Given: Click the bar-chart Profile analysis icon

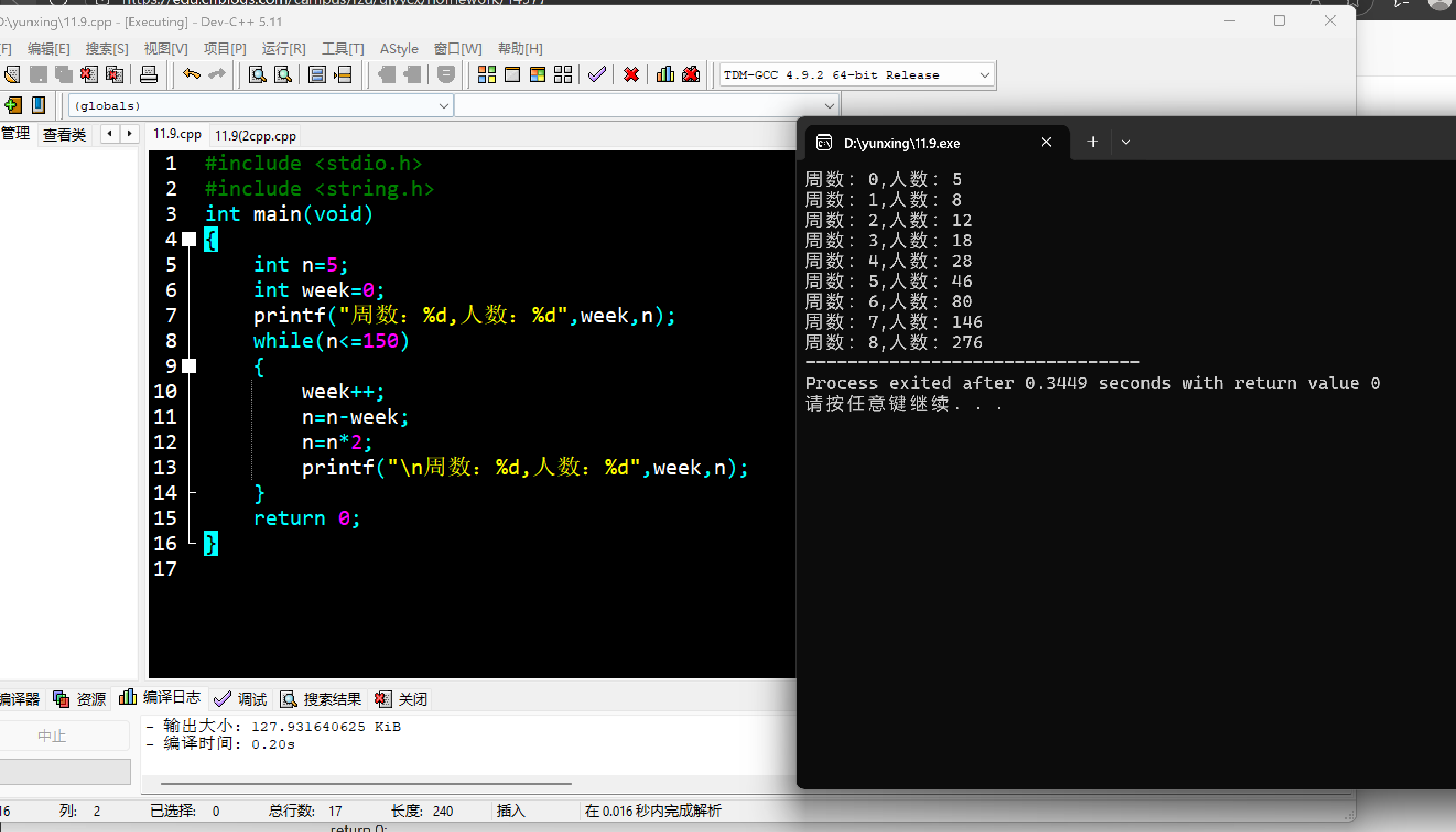Looking at the screenshot, I should pos(665,74).
